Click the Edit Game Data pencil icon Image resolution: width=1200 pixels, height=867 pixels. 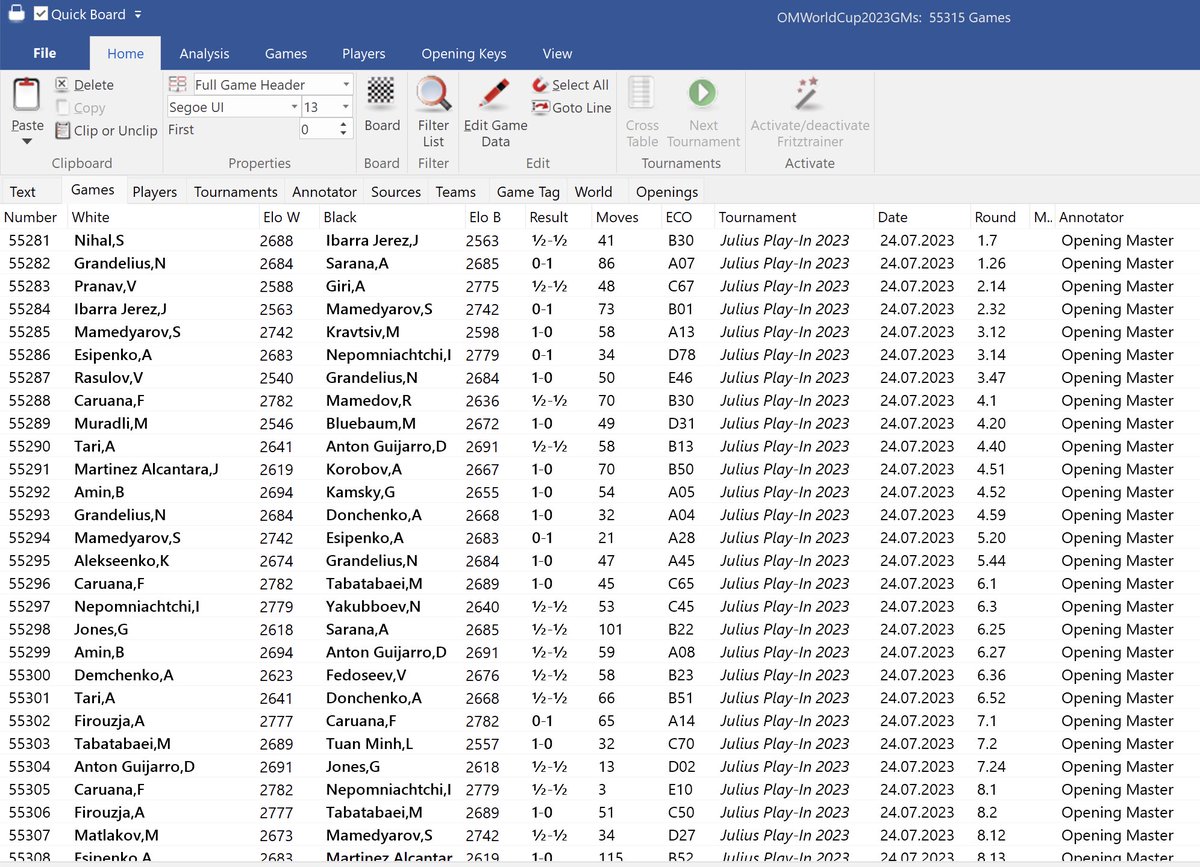click(x=495, y=96)
